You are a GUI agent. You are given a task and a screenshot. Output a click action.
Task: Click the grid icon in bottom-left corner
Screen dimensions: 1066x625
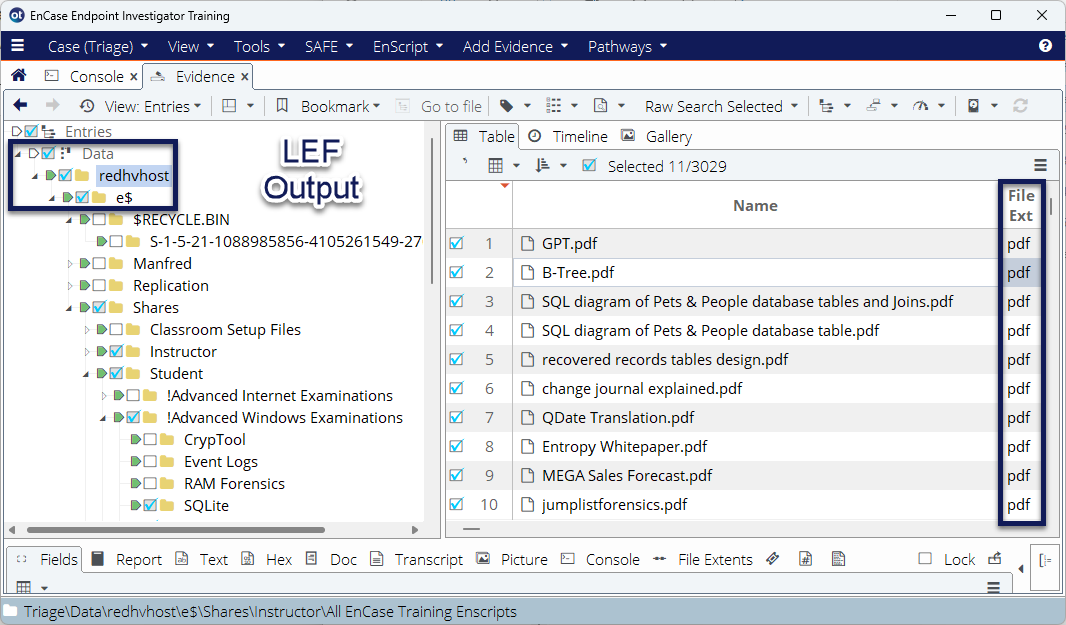(24, 587)
